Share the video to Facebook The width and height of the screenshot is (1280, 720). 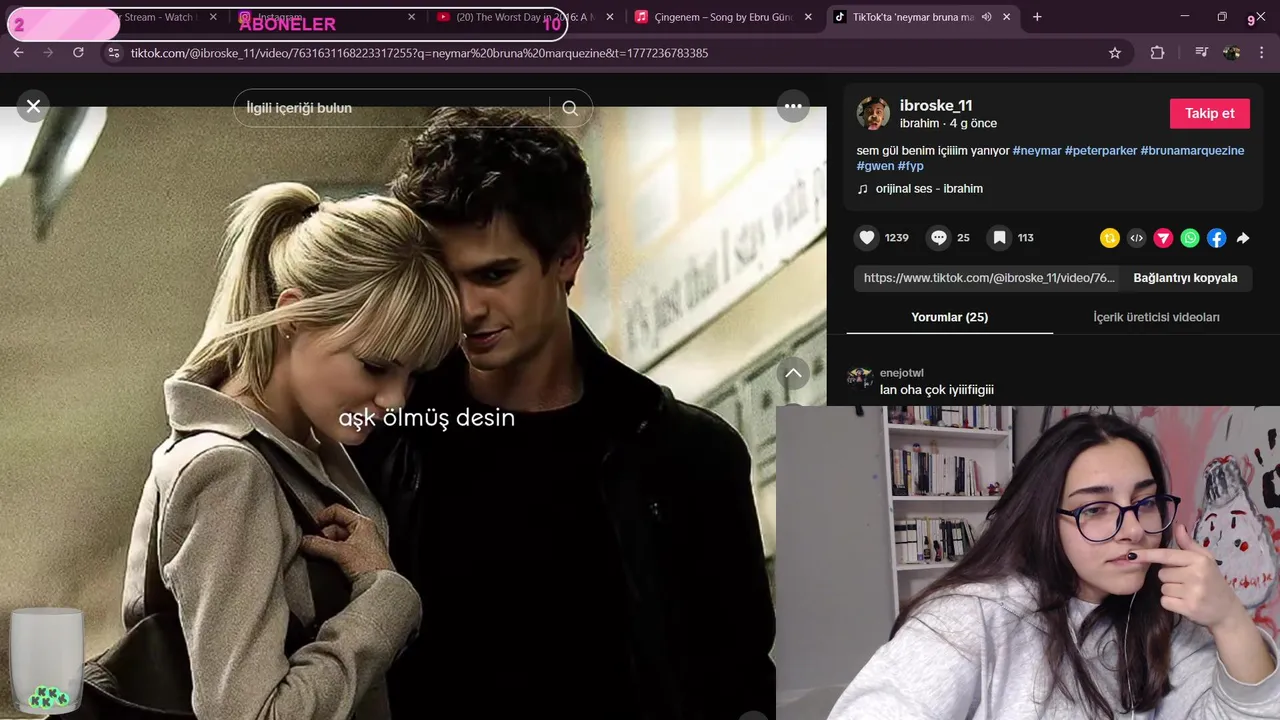click(x=1216, y=238)
